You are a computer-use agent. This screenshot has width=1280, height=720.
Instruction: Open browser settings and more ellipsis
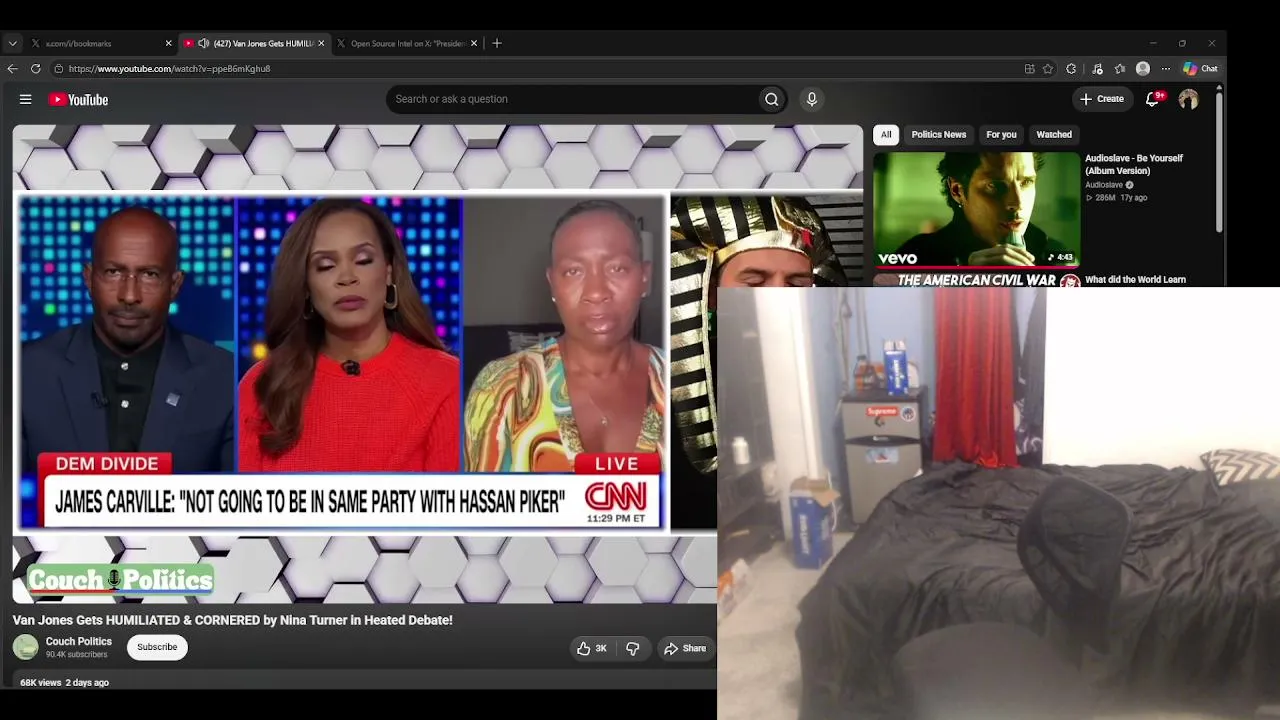1166,69
